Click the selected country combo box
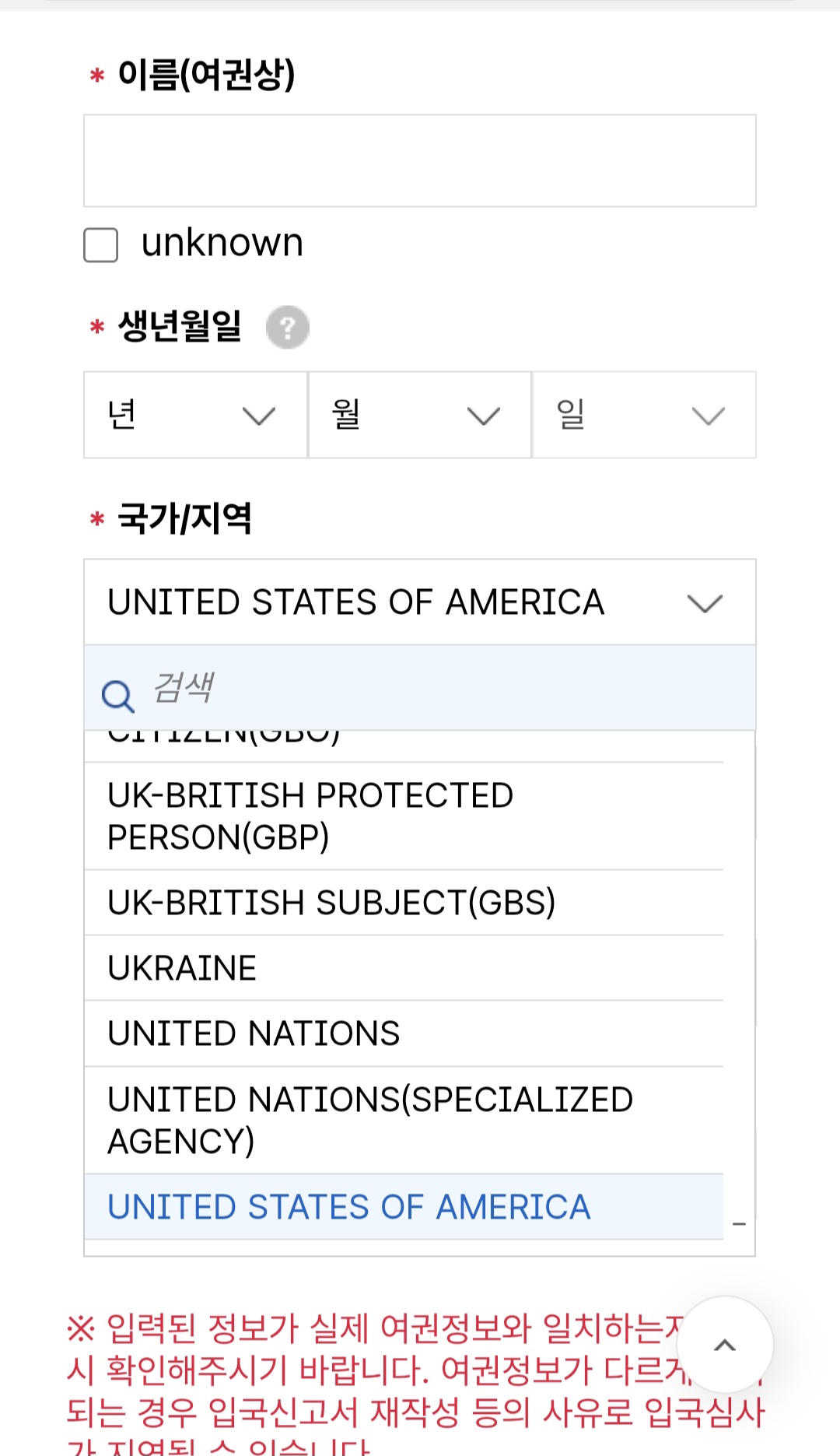 [x=389, y=602]
